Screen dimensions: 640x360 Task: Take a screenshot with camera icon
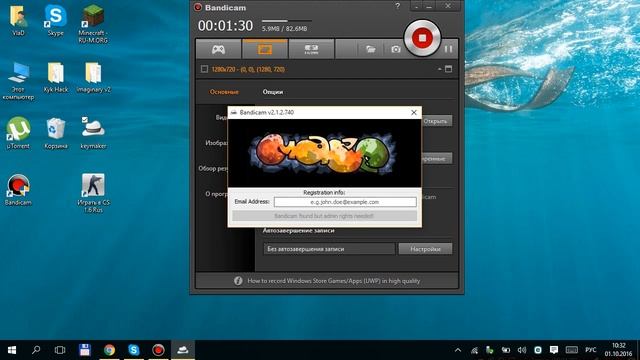(x=396, y=49)
